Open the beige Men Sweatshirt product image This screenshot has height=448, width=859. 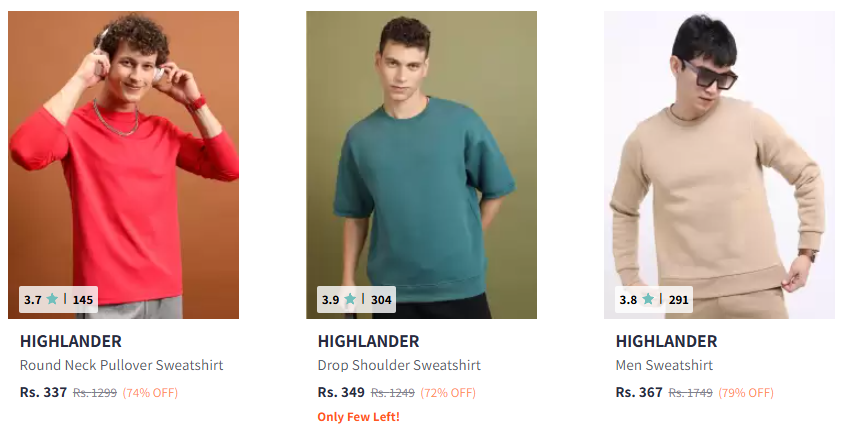(719, 165)
